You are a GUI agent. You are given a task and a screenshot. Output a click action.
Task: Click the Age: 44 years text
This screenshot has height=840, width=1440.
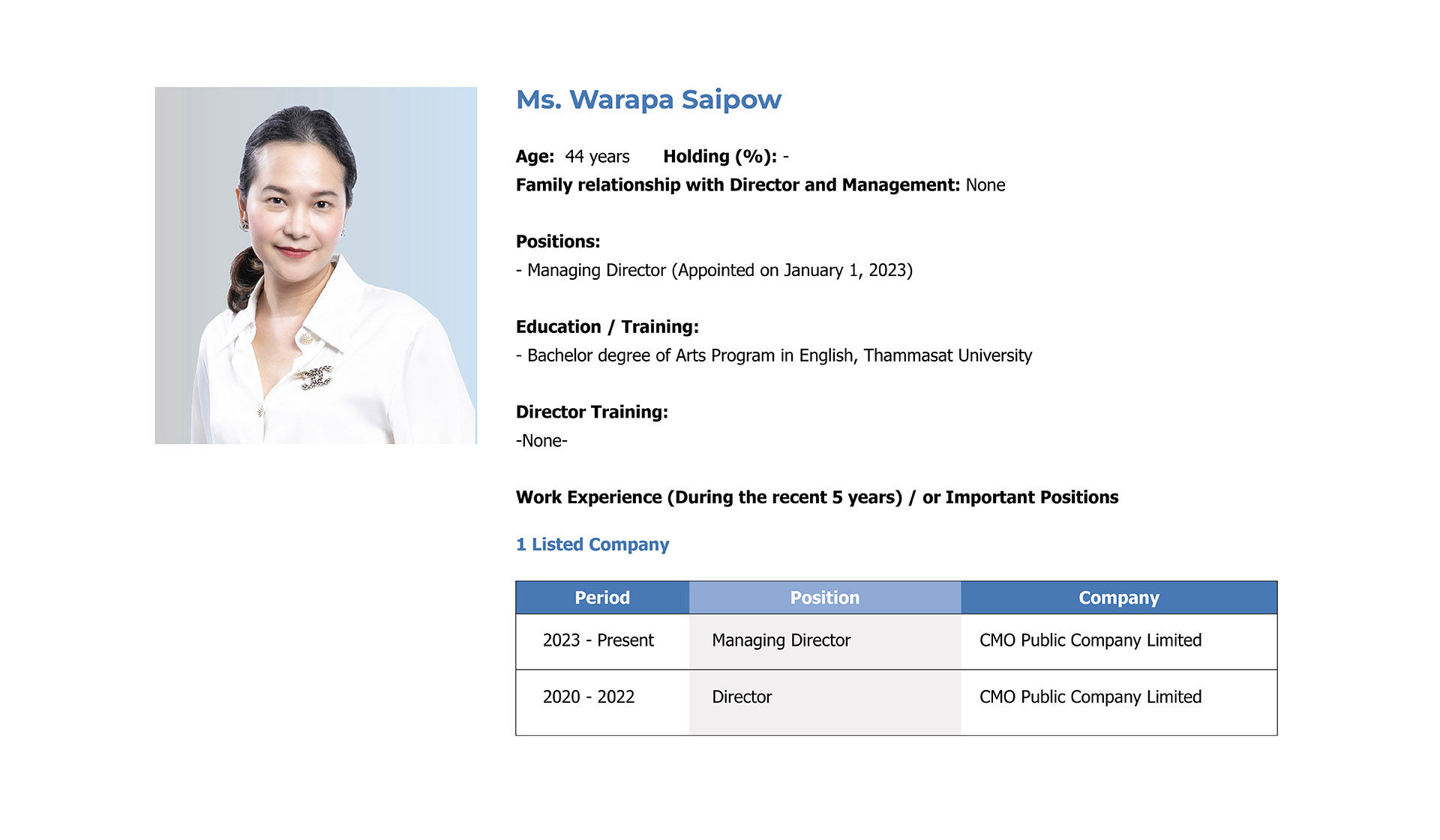[573, 157]
